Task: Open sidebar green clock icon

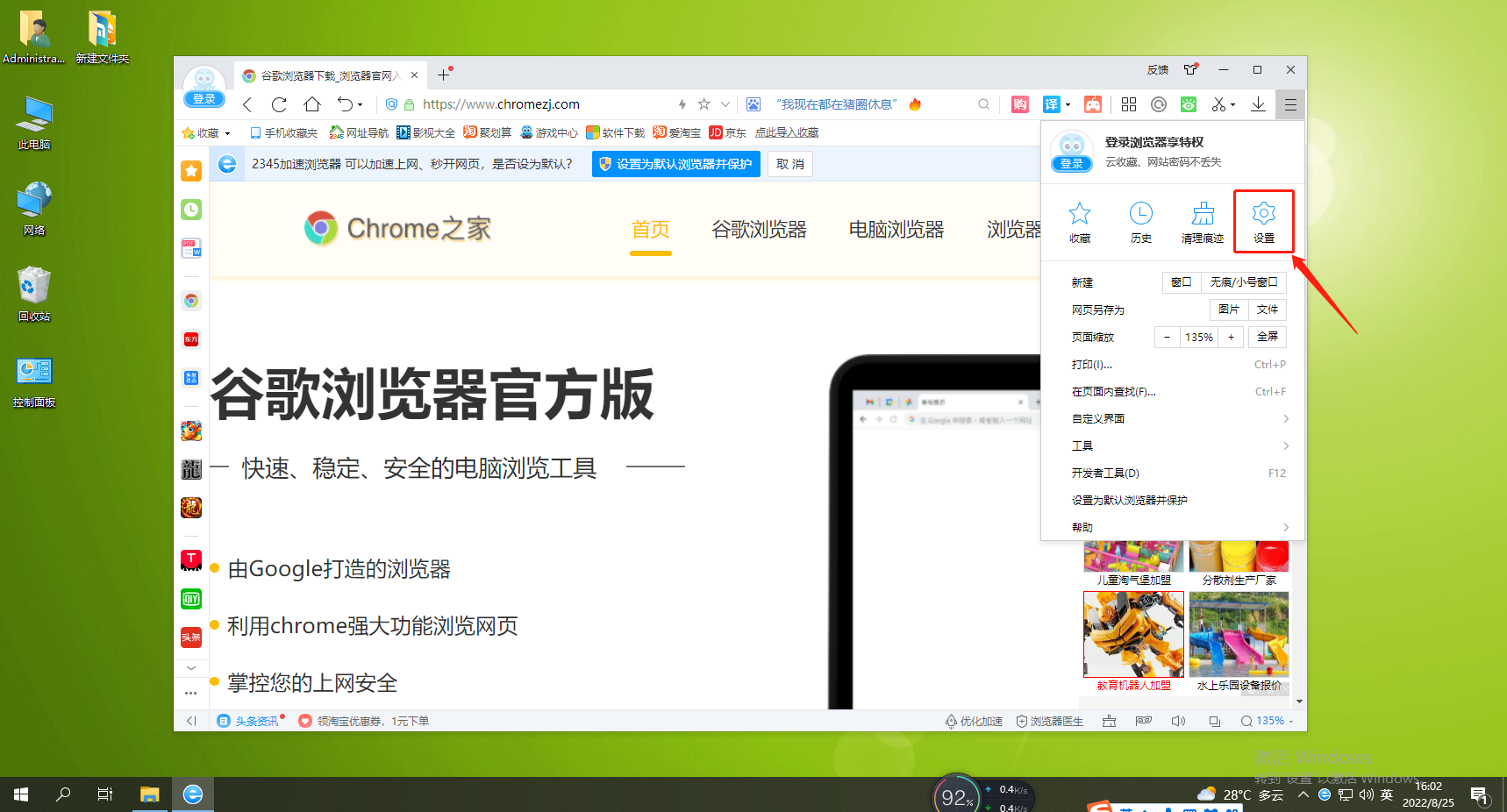Action: pos(191,210)
